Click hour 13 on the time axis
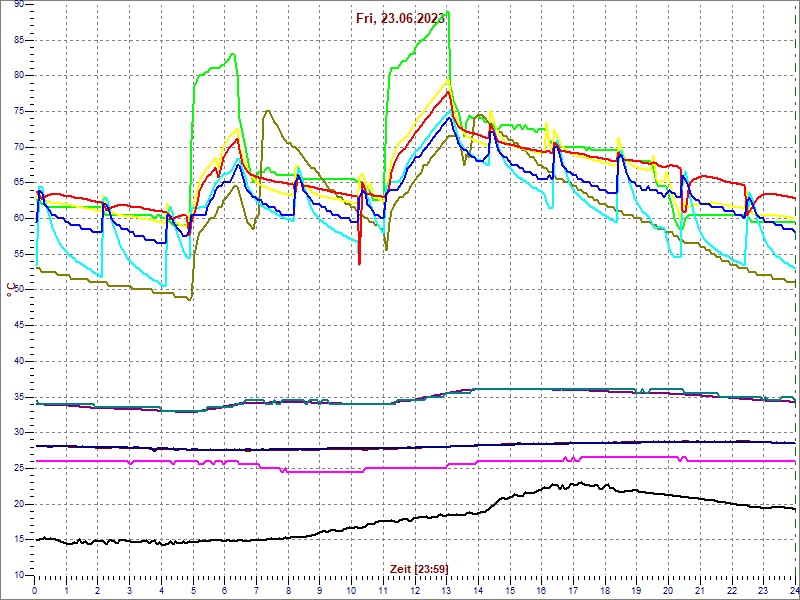The height and width of the screenshot is (600, 800). [446, 590]
